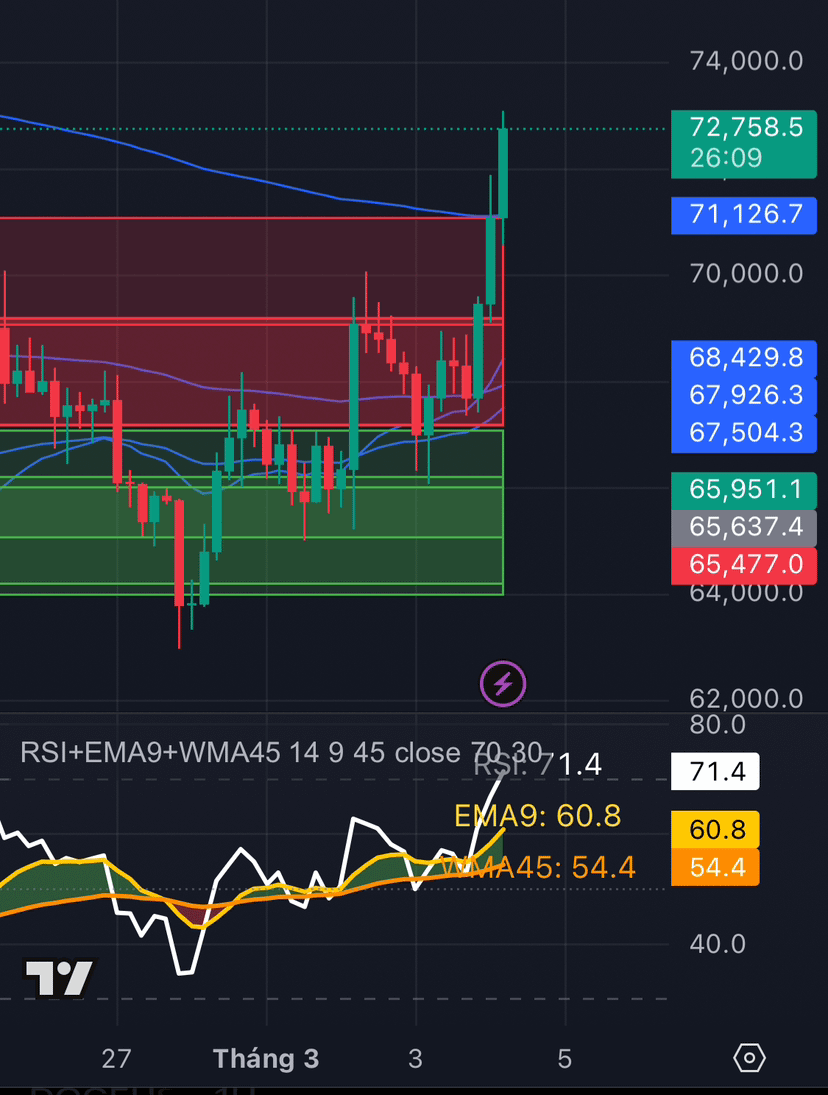Select the green 65,951.1 price label

(x=744, y=490)
